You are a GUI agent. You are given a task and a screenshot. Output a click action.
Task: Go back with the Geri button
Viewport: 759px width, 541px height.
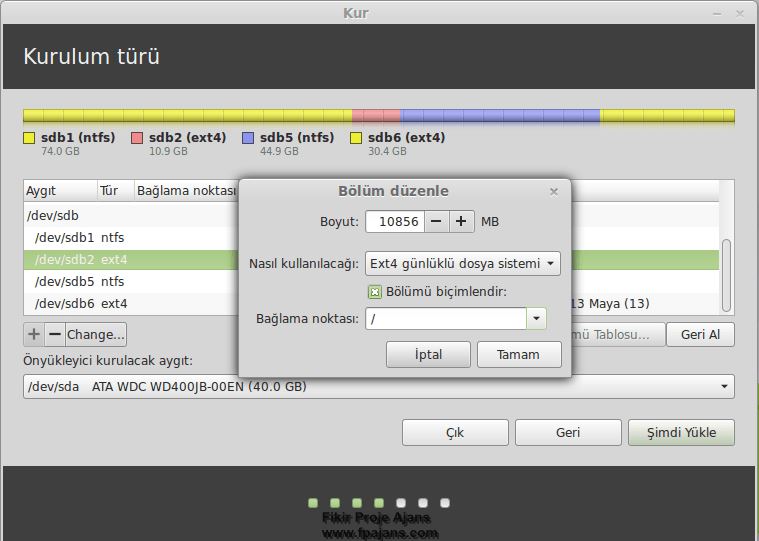click(x=568, y=432)
